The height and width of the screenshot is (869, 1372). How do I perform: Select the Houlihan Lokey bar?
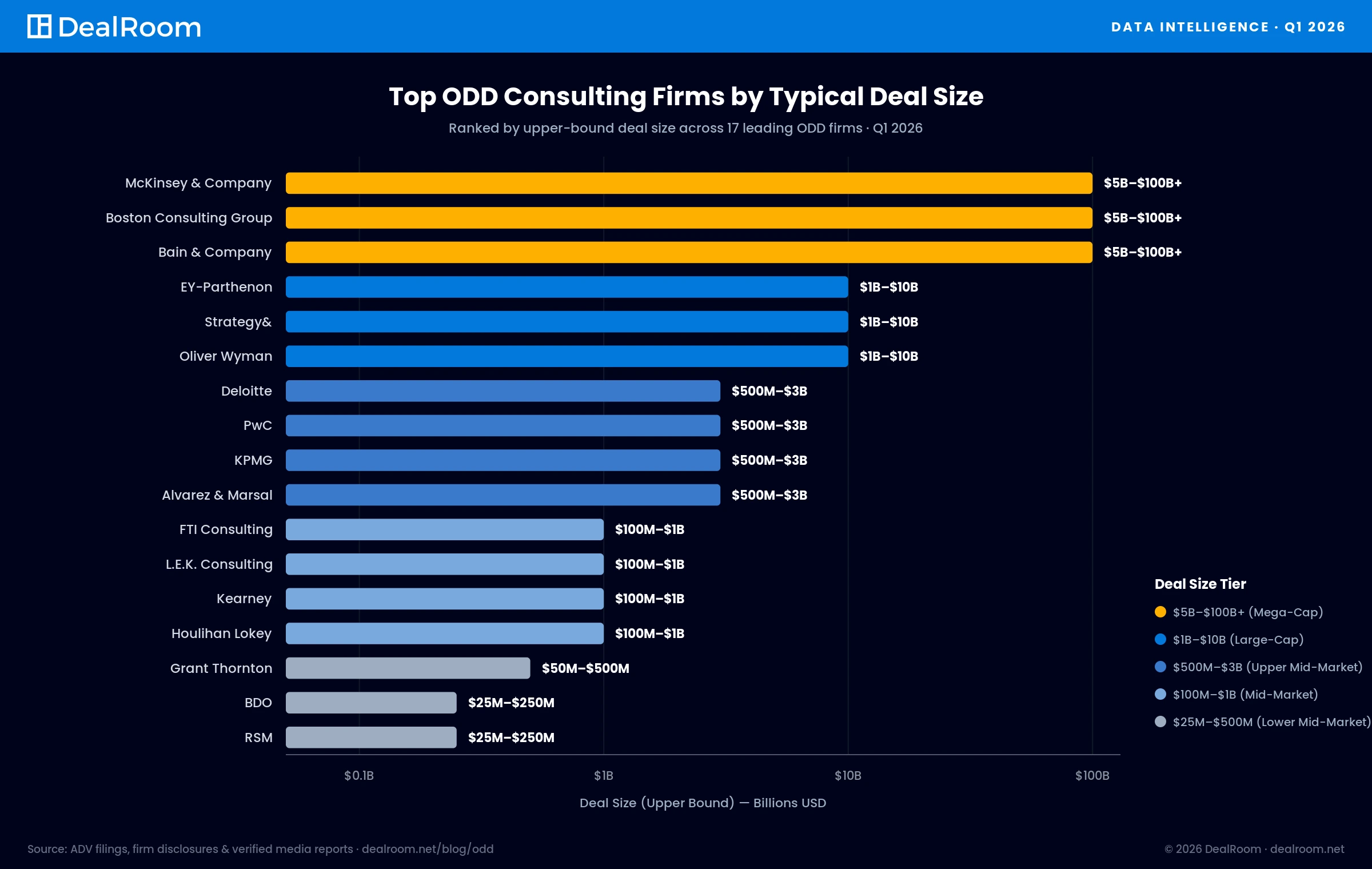pos(445,633)
